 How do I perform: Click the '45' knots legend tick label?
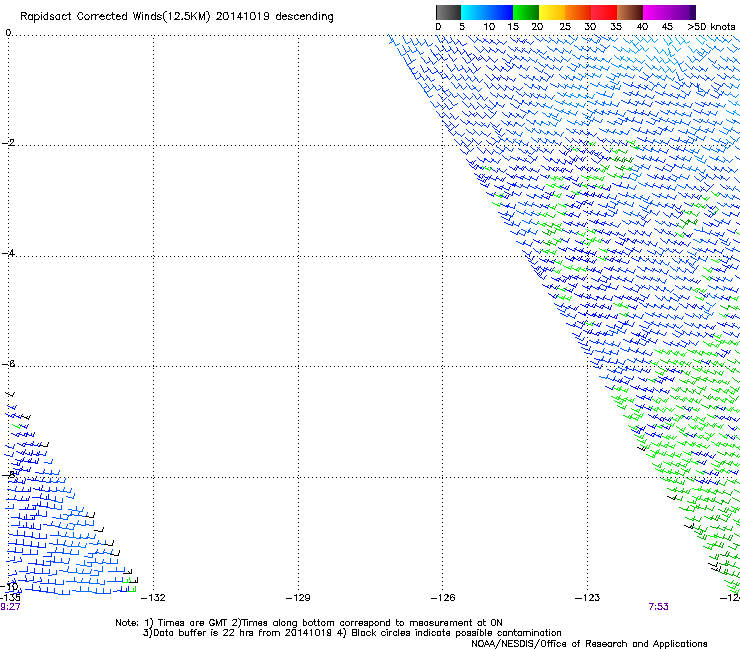[667, 27]
